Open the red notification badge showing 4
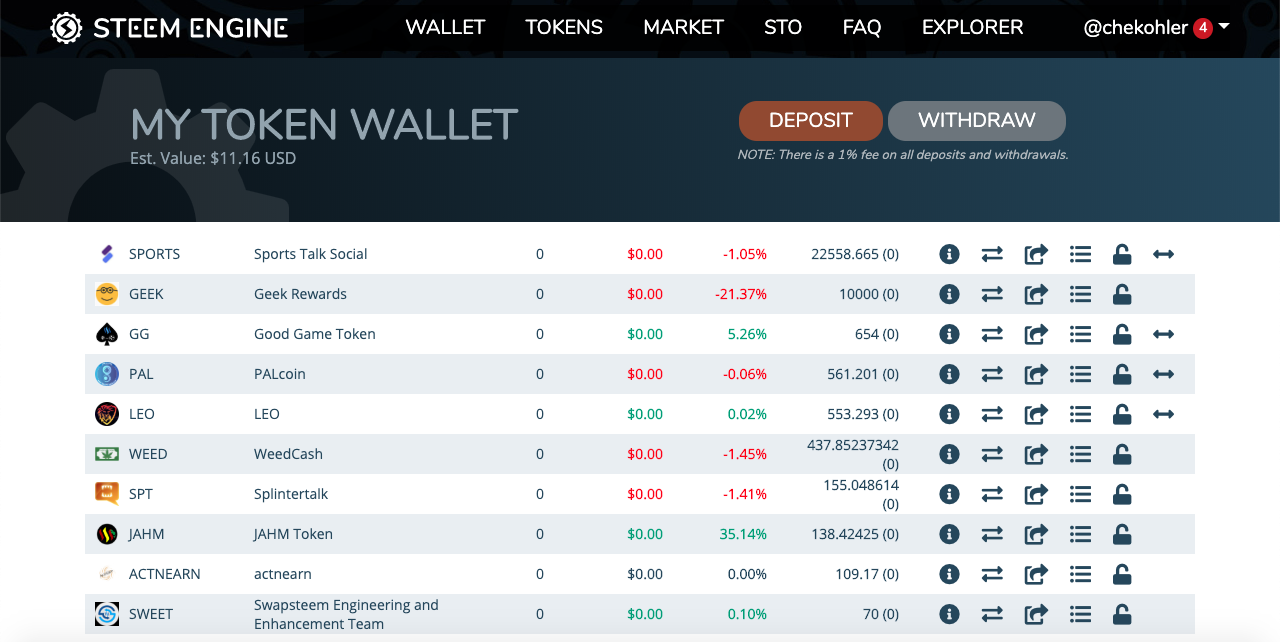1280x642 pixels. coord(1203,28)
